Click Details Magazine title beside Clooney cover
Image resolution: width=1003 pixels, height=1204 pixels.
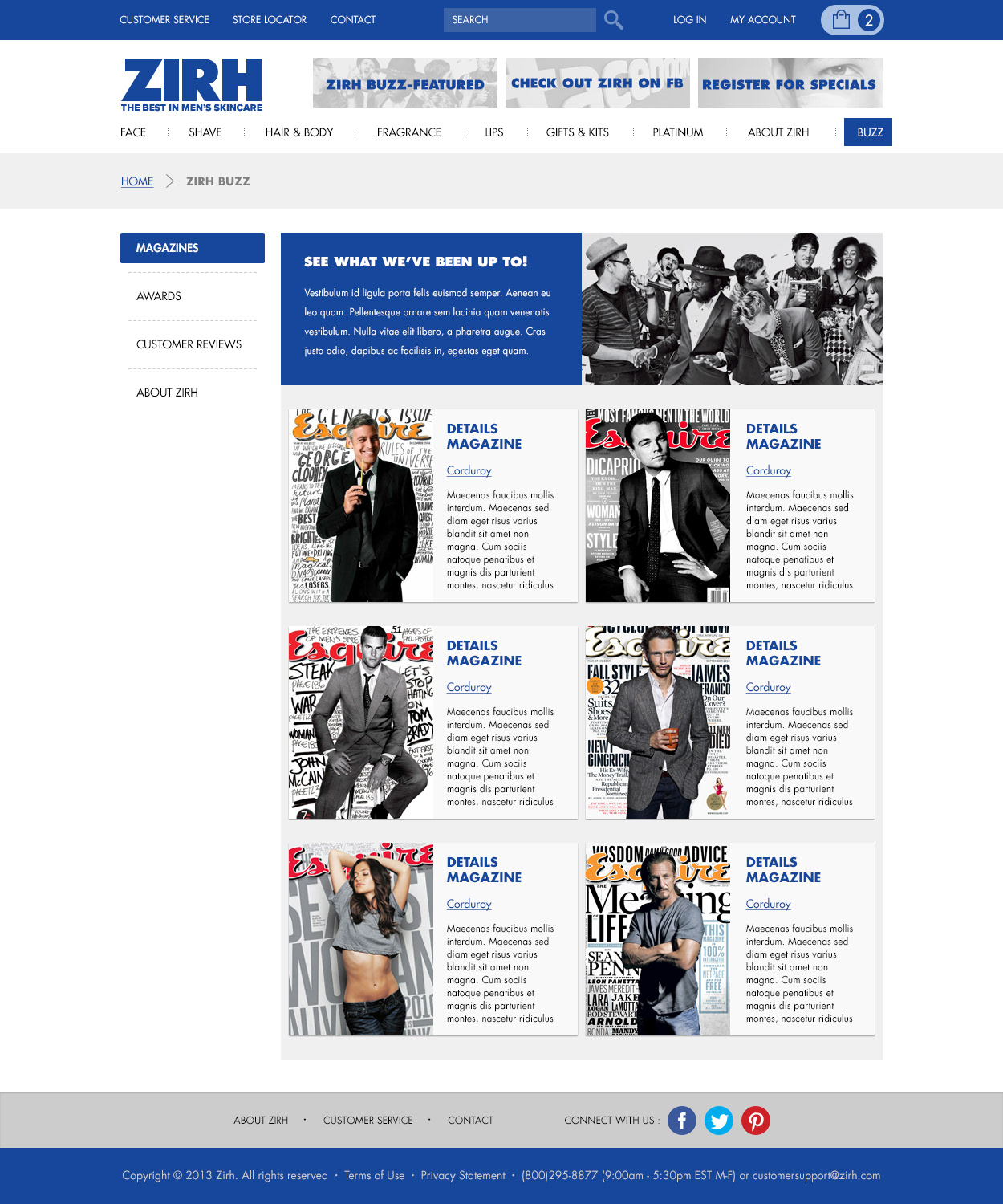click(485, 437)
